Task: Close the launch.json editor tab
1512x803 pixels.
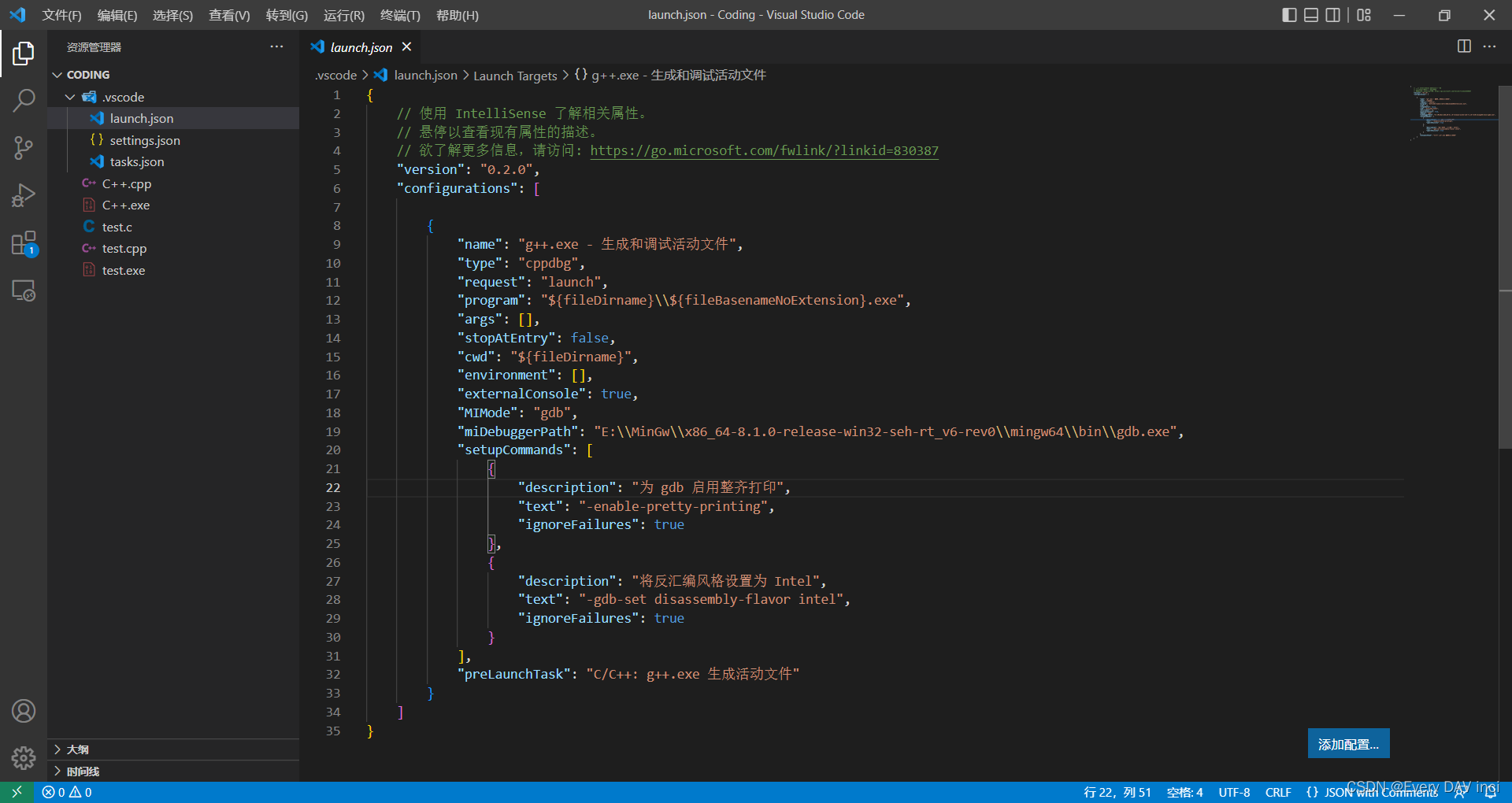Action: point(406,46)
